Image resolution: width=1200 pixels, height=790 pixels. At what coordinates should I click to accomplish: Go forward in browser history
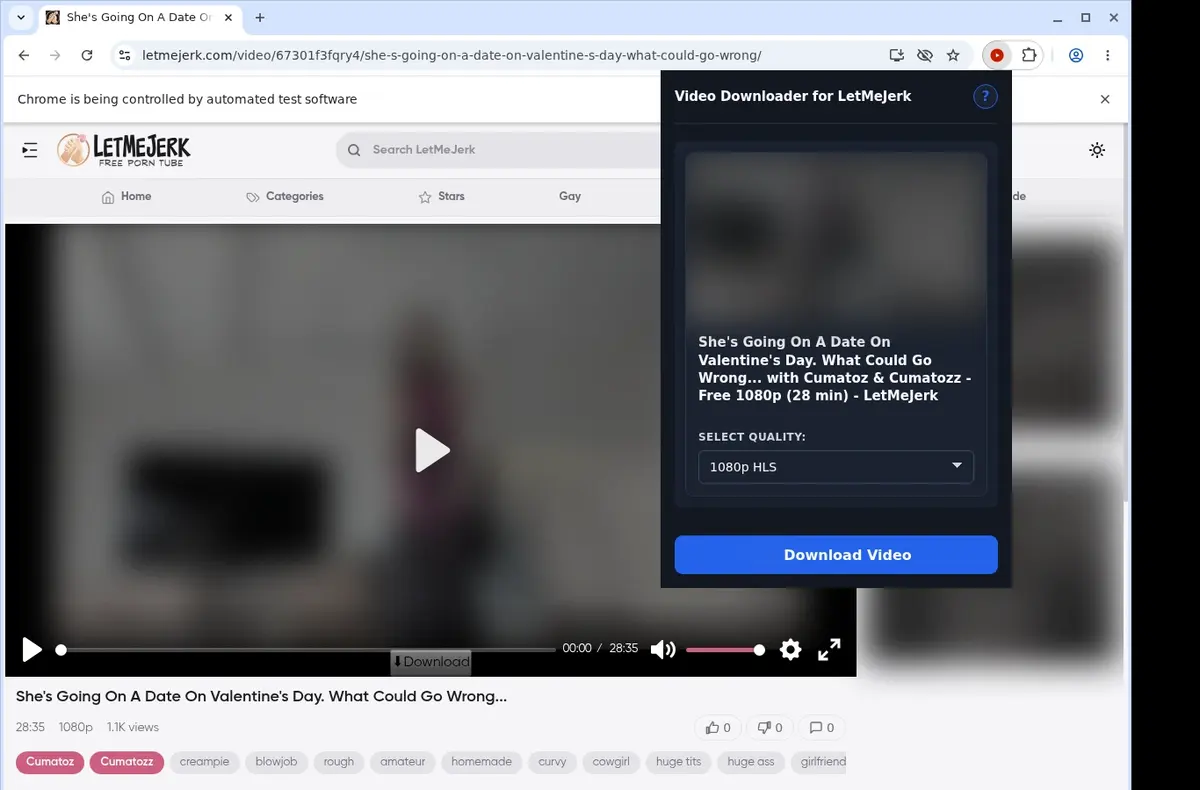coord(55,56)
